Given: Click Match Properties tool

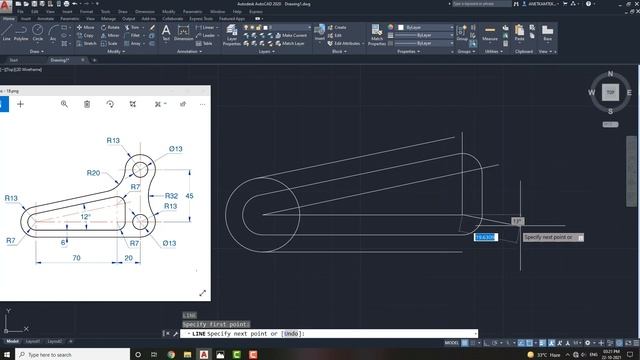Looking at the screenshot, I should 377,35.
